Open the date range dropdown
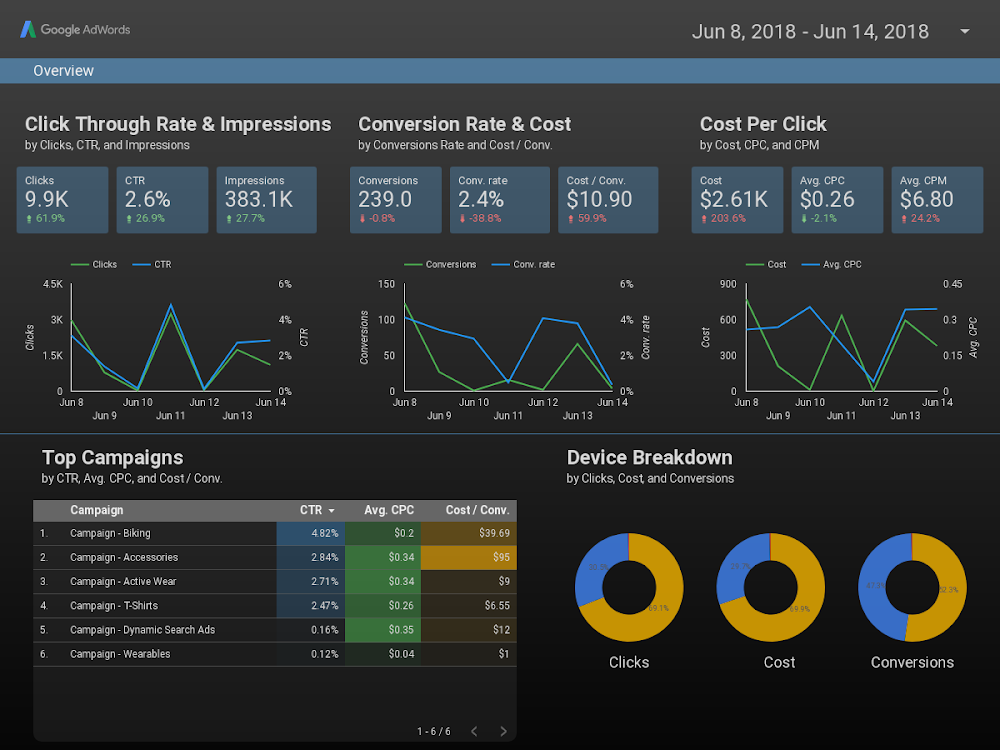The image size is (1000, 750). pos(963,31)
